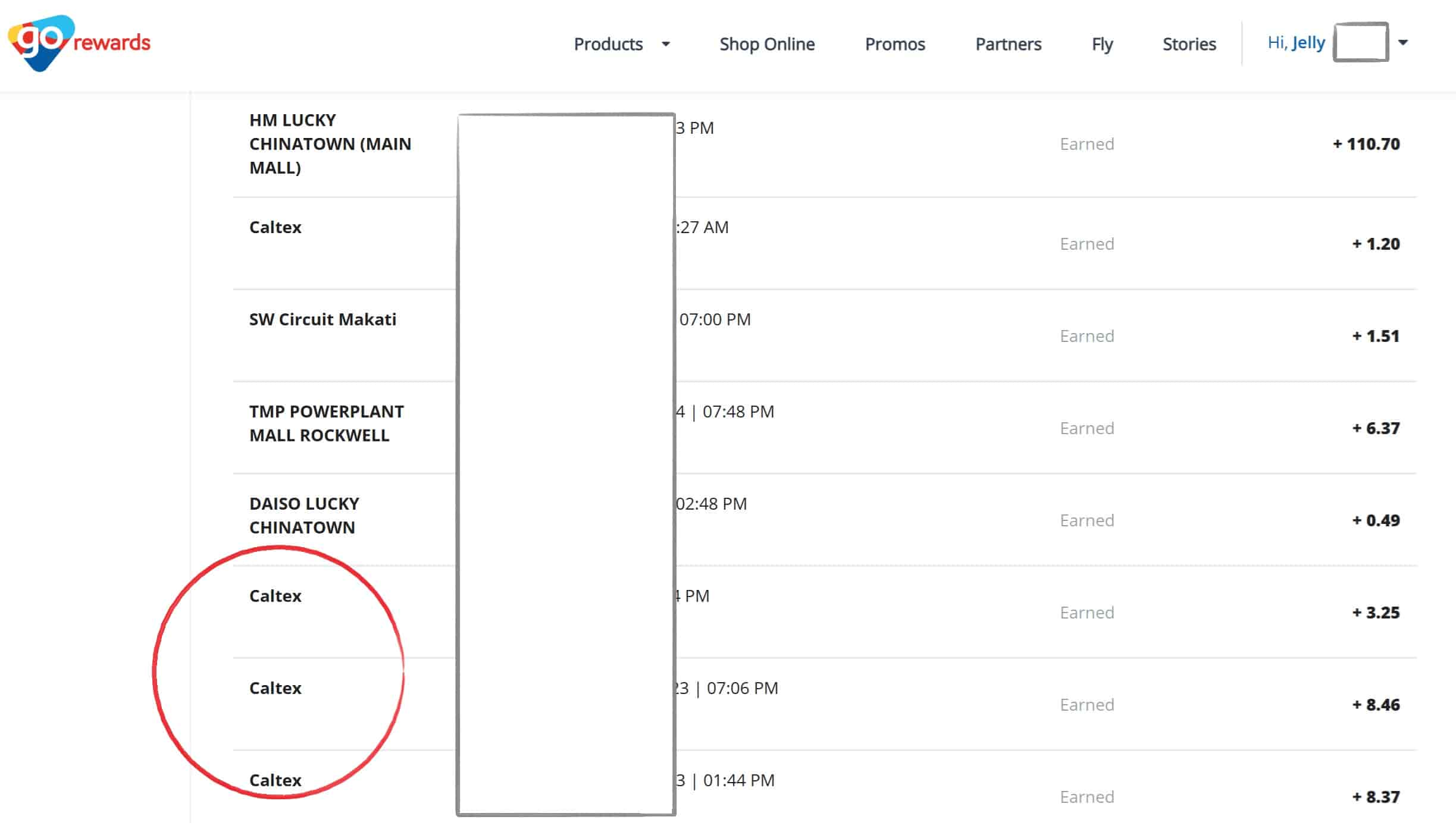Expand the Products dropdown arrow
The image size is (1456, 832).
point(666,44)
